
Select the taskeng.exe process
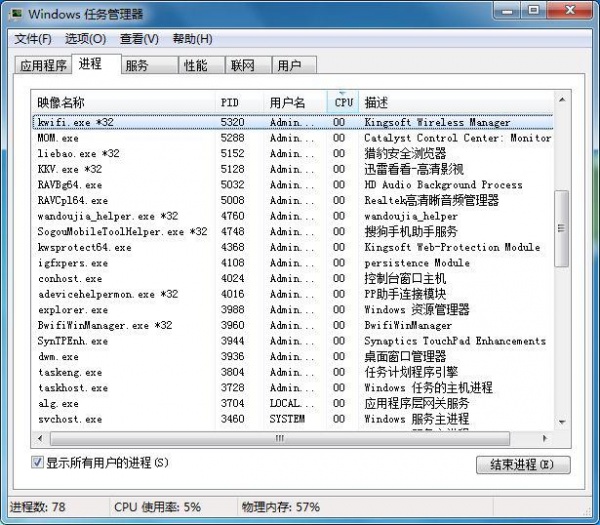pos(293,372)
